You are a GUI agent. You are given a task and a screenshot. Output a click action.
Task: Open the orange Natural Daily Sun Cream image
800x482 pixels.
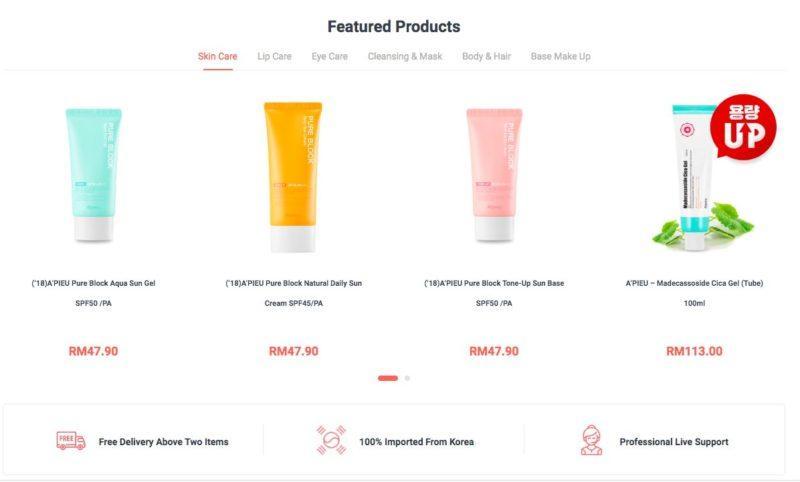click(293, 177)
